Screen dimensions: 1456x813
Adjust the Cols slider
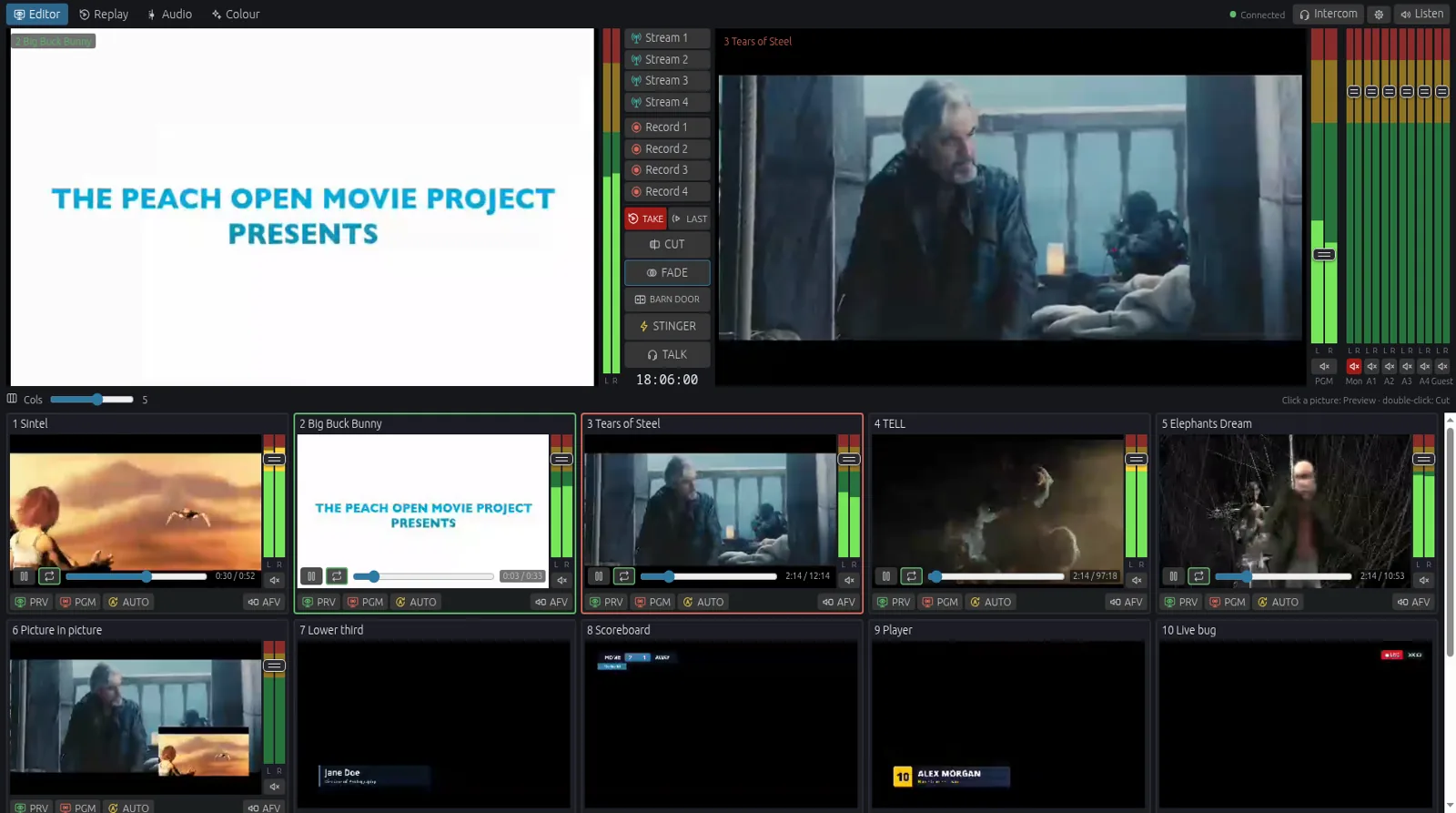click(92, 400)
